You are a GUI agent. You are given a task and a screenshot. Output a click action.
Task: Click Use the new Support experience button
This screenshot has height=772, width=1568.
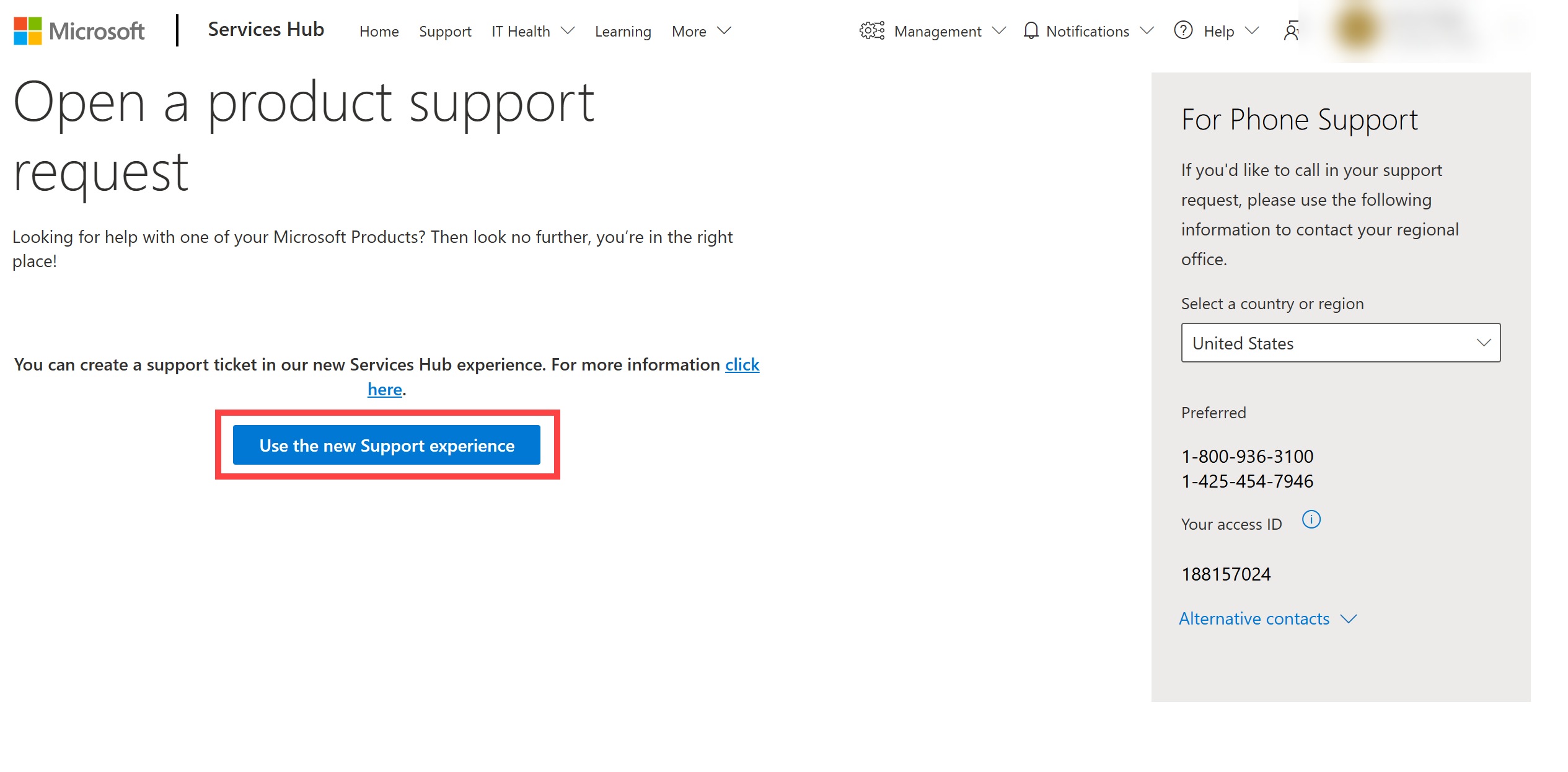[386, 446]
